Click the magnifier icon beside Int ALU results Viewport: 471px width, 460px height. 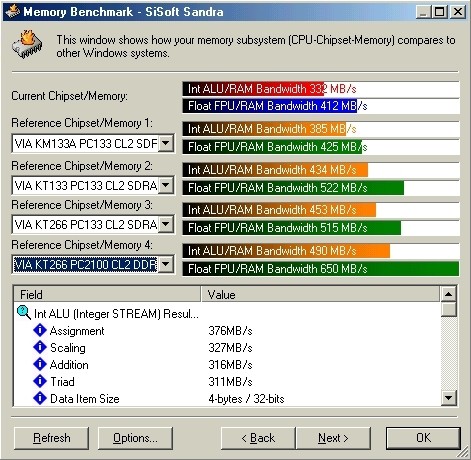click(24, 313)
